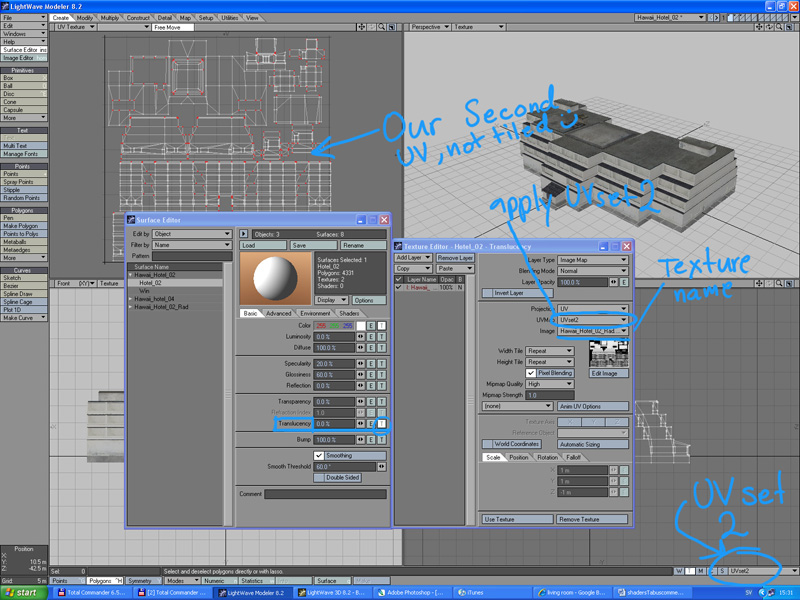This screenshot has height=600, width=800.
Task: Open the Image dropdown in Texture Editor
Action: [593, 331]
